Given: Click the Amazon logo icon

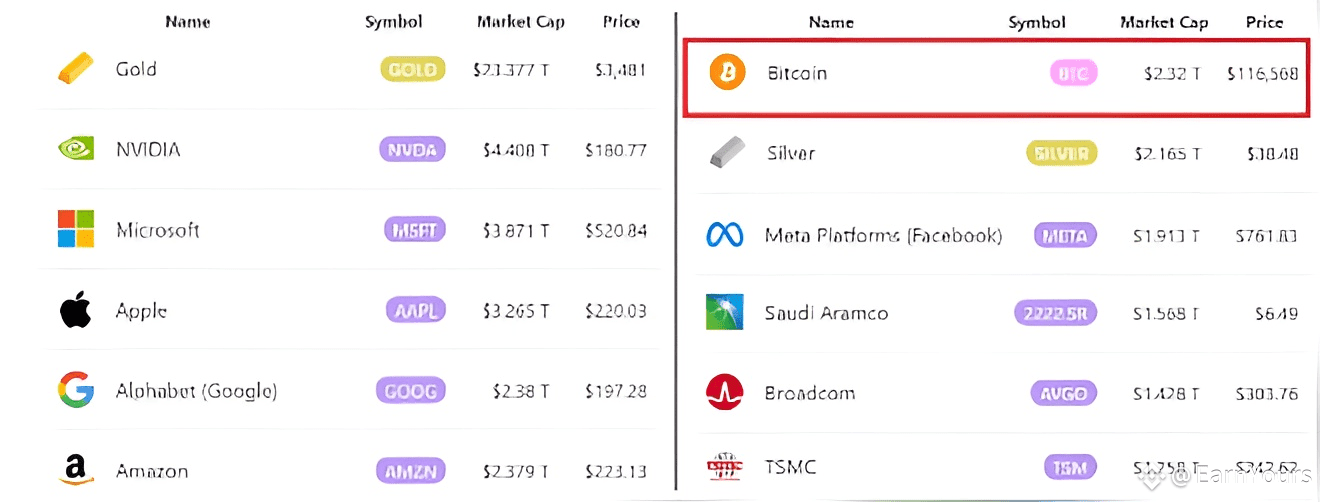Looking at the screenshot, I should (x=76, y=469).
